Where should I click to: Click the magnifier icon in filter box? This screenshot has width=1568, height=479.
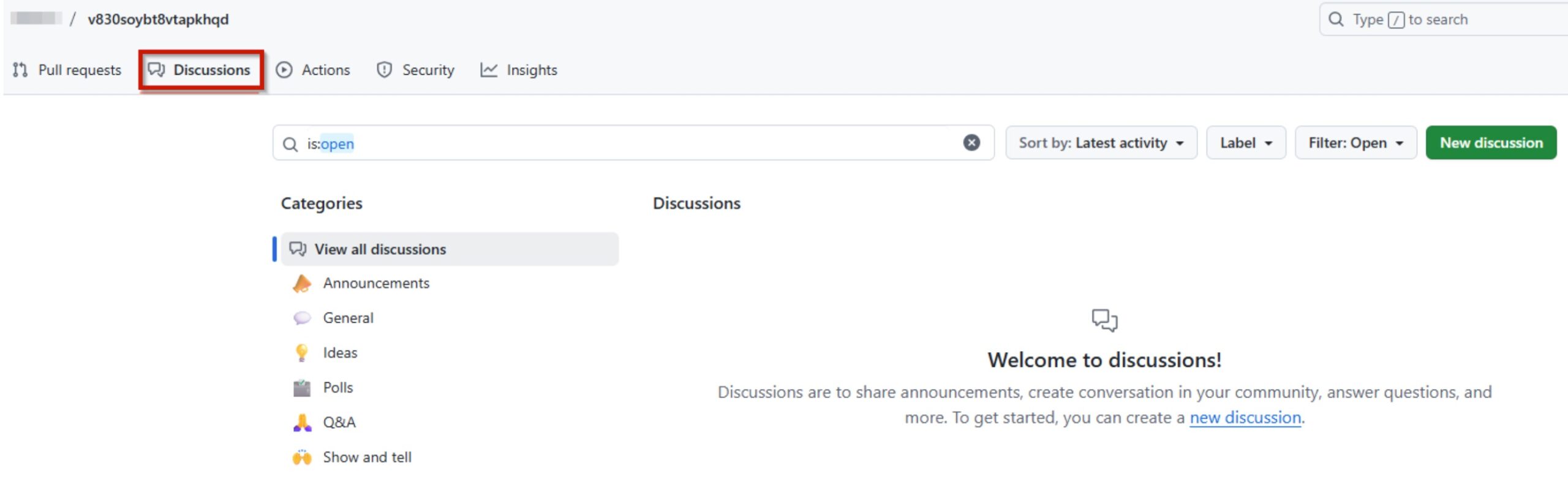coord(290,144)
